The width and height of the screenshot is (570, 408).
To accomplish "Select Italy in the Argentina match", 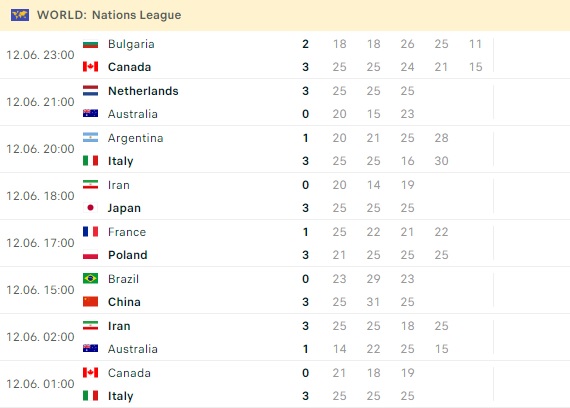I will tap(121, 161).
